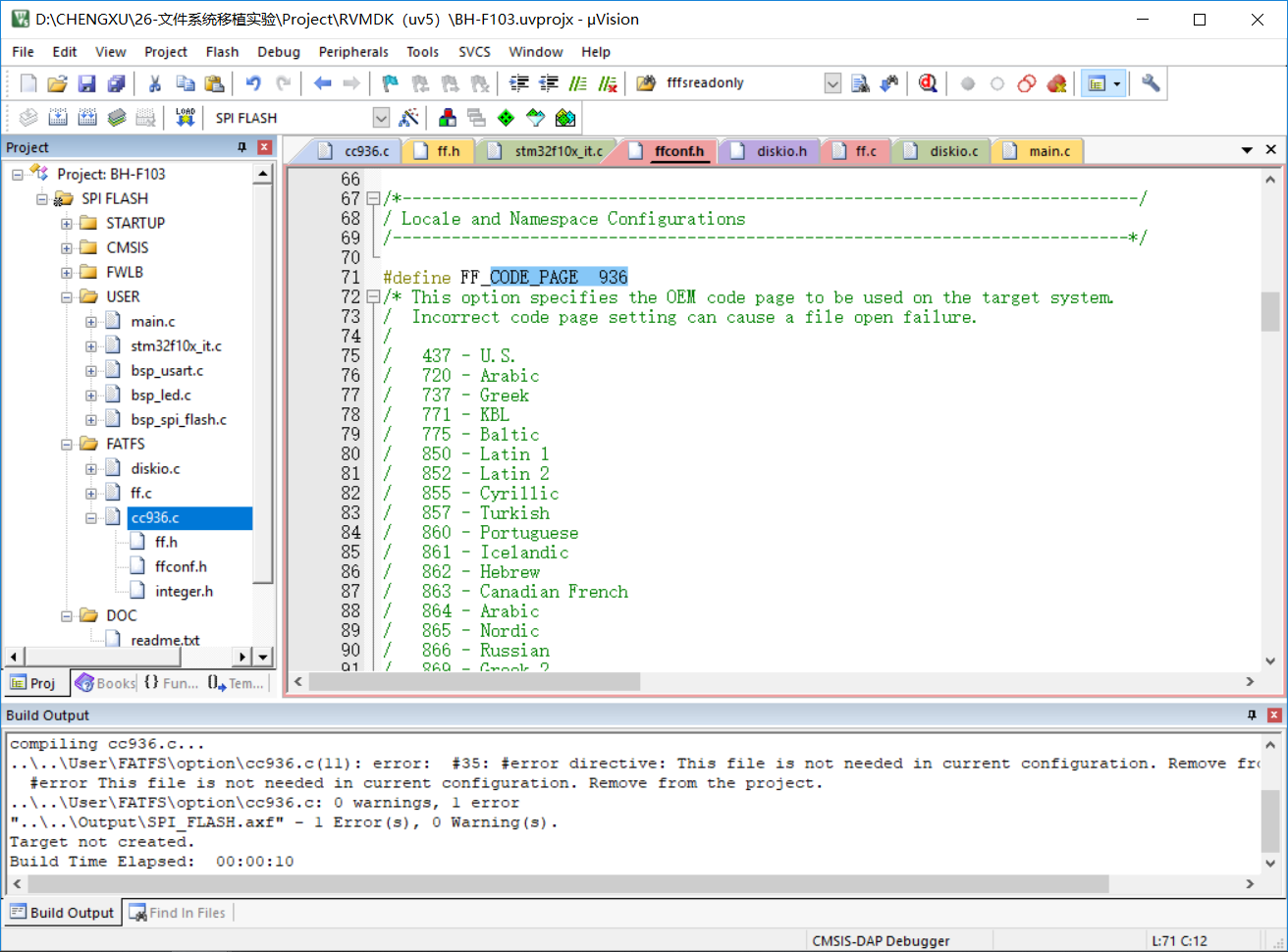The height and width of the screenshot is (952, 1288).
Task: Select bsp_spi_flash.c in the project tree
Action: [179, 419]
